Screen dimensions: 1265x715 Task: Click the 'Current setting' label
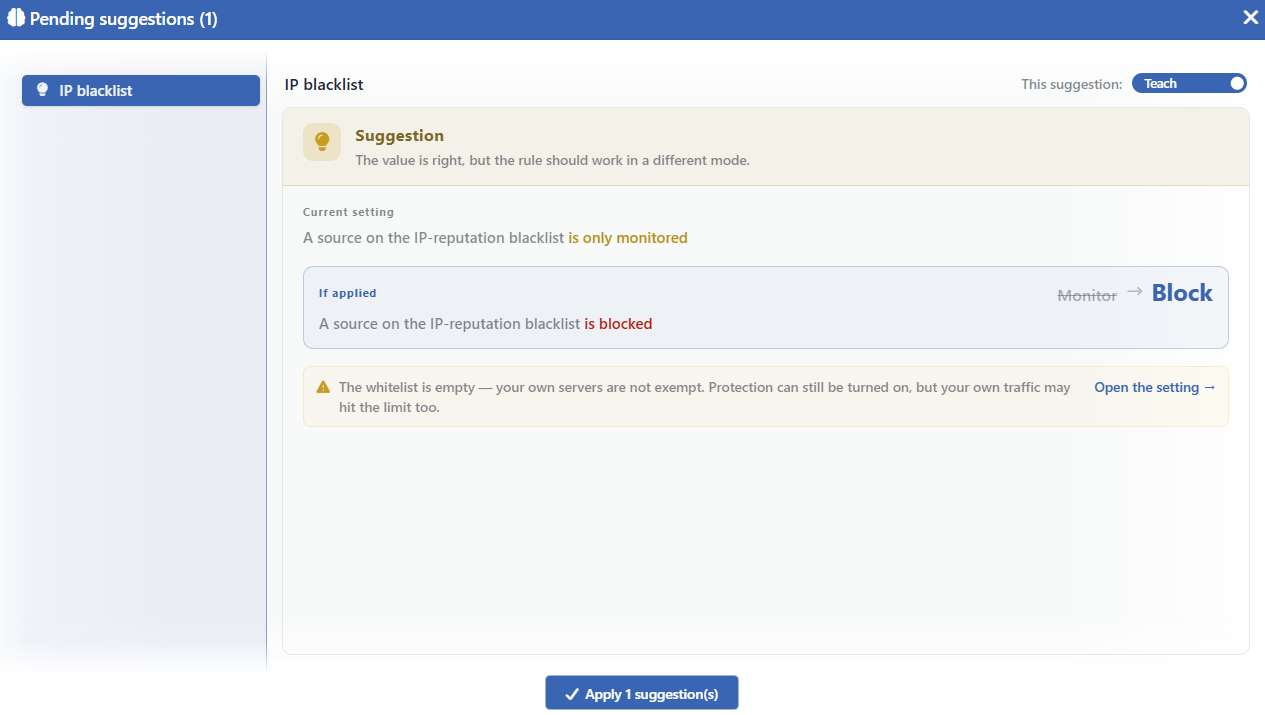click(x=348, y=212)
